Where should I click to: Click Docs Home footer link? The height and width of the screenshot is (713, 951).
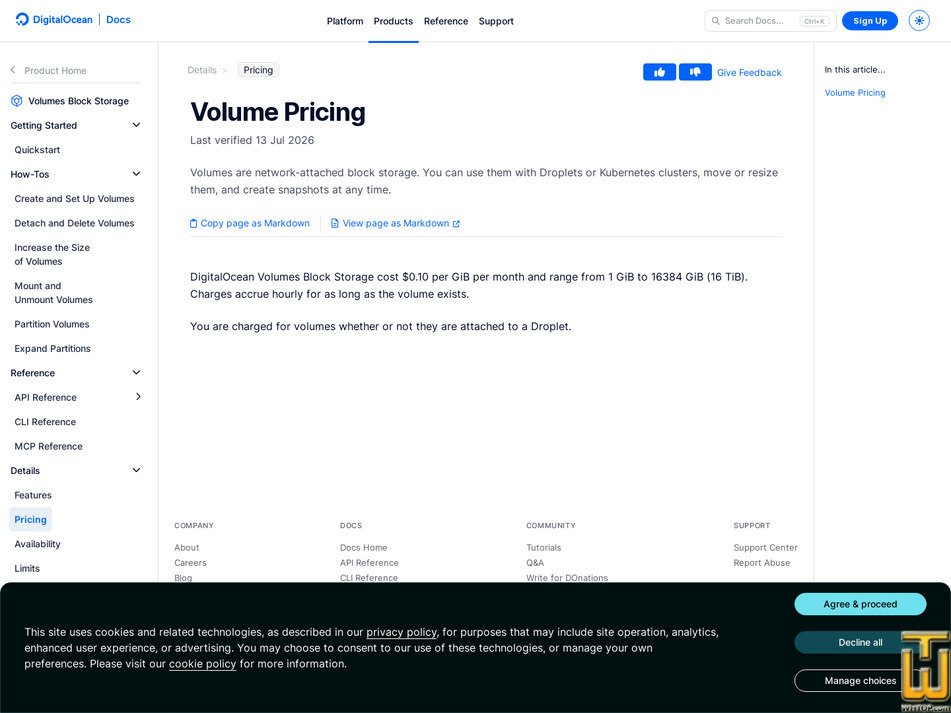(x=363, y=547)
